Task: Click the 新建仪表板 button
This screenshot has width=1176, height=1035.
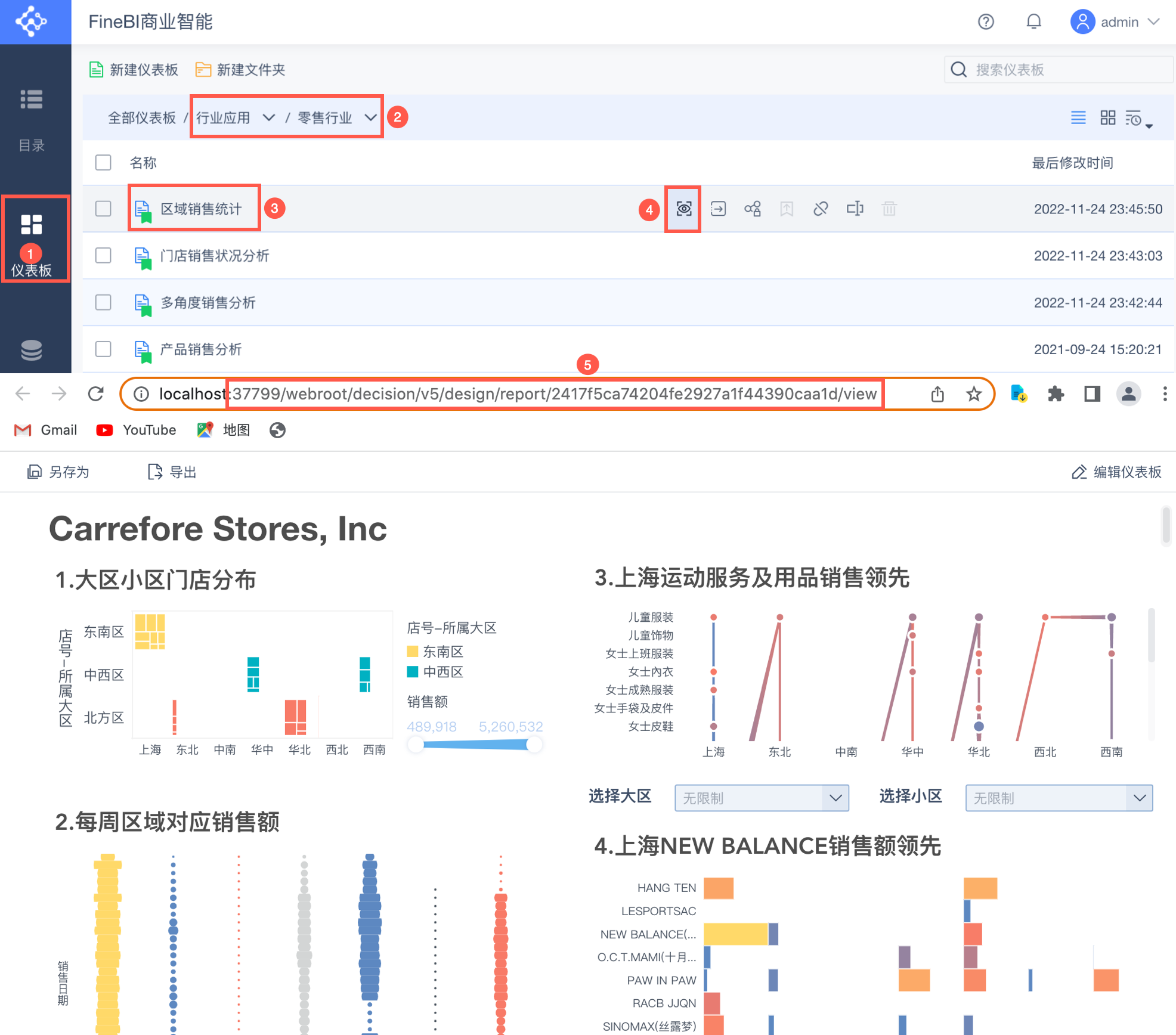Action: tap(134, 70)
